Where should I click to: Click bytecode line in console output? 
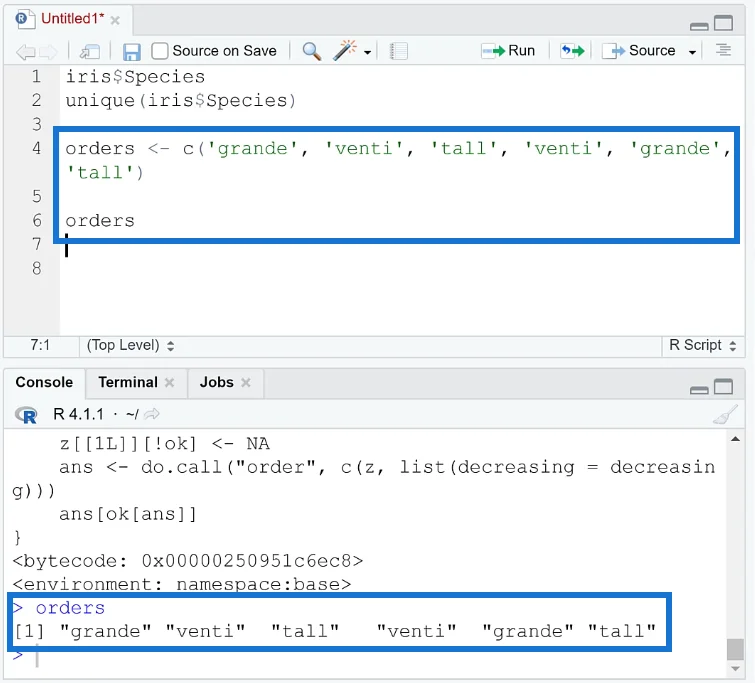[x=188, y=561]
